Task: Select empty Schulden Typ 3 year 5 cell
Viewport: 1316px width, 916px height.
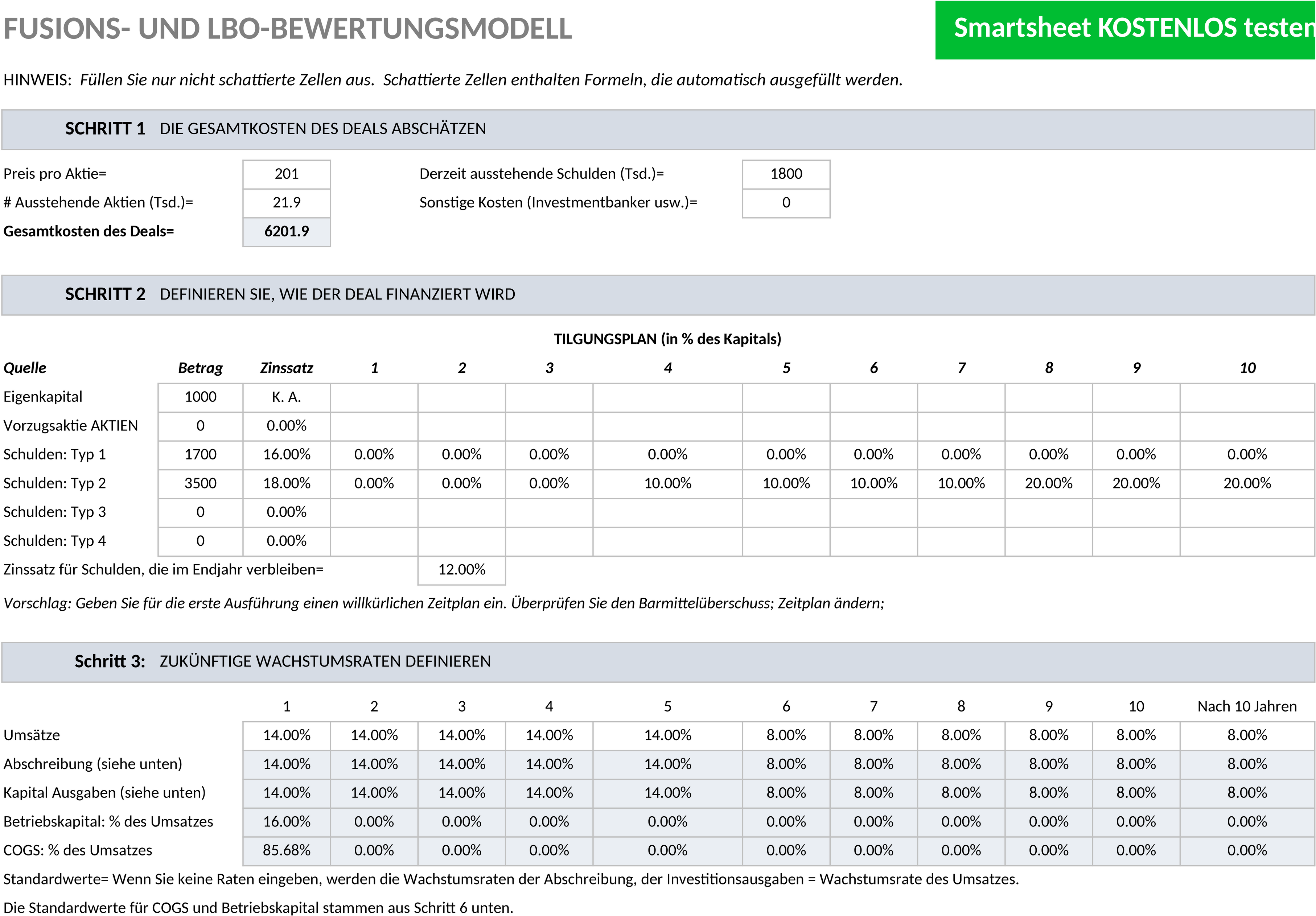Action: coord(786,513)
